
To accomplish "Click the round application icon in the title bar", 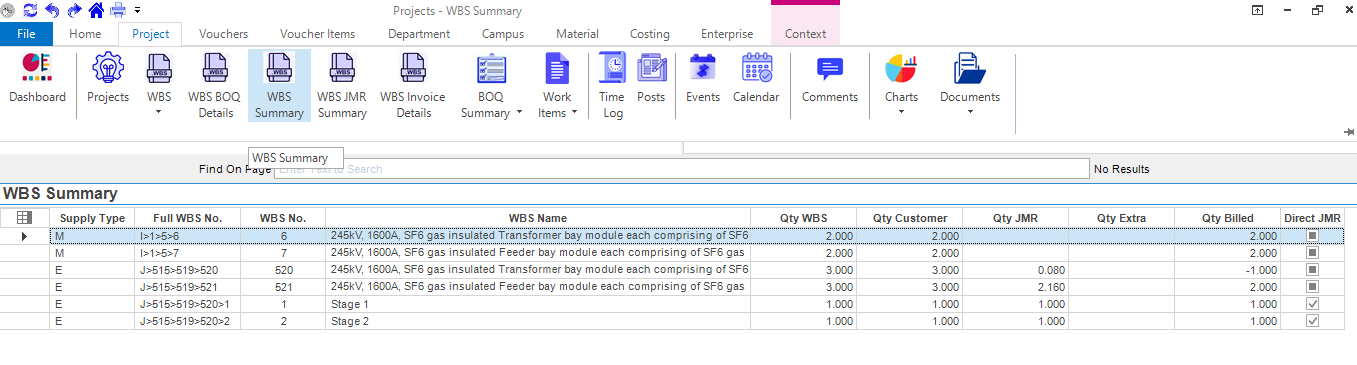I will pos(8,10).
